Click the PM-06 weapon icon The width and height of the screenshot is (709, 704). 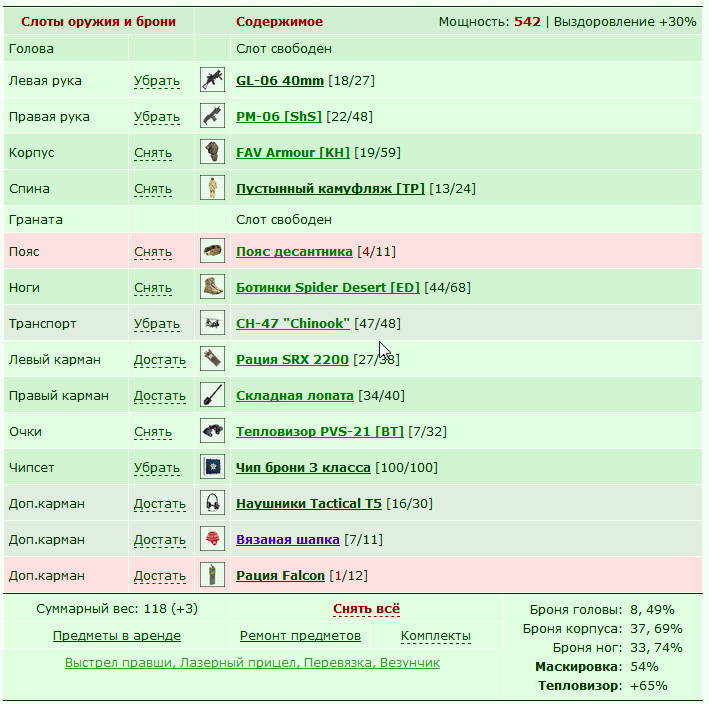[x=213, y=116]
